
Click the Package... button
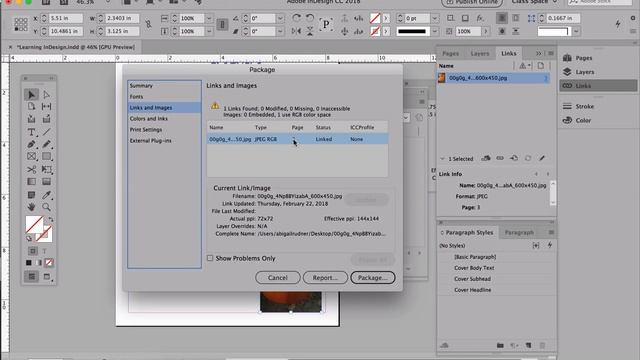point(373,278)
